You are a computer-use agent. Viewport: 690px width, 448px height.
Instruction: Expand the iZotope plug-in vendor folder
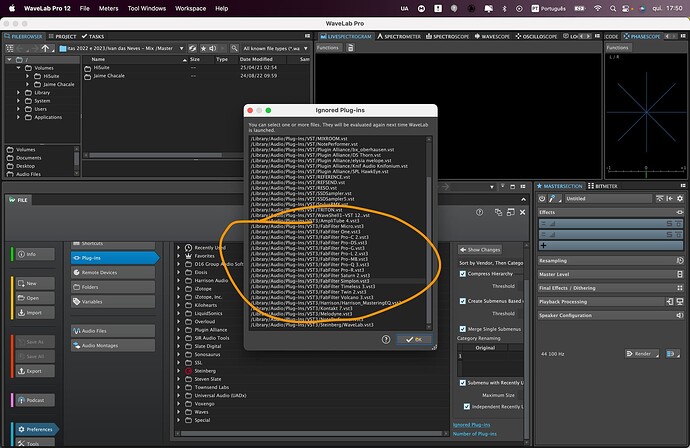[179, 289]
